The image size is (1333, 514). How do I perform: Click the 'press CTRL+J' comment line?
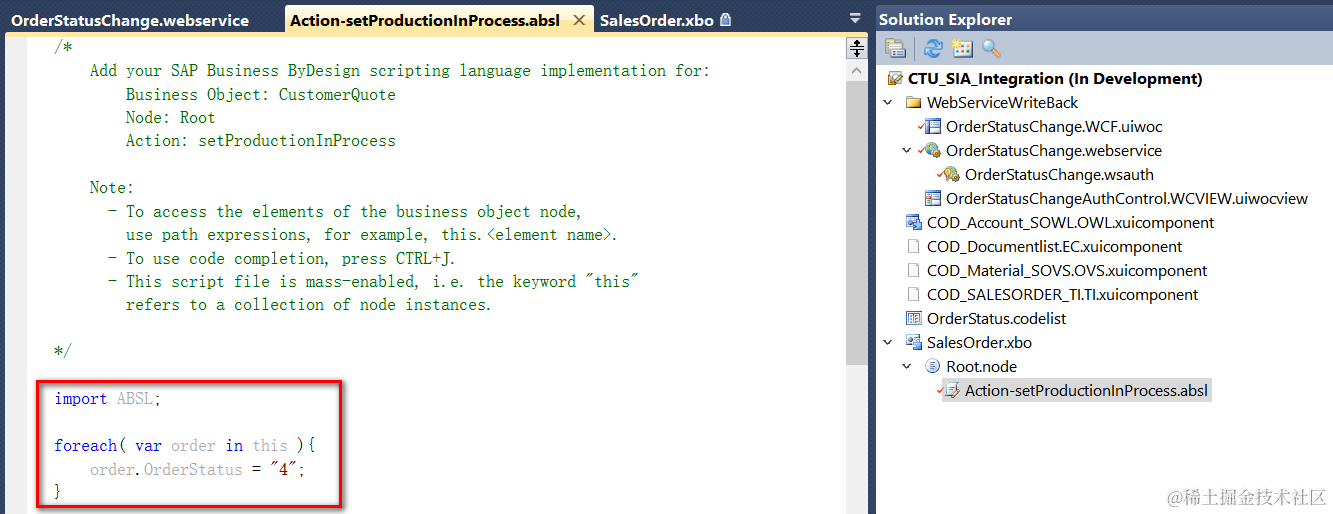tap(282, 258)
